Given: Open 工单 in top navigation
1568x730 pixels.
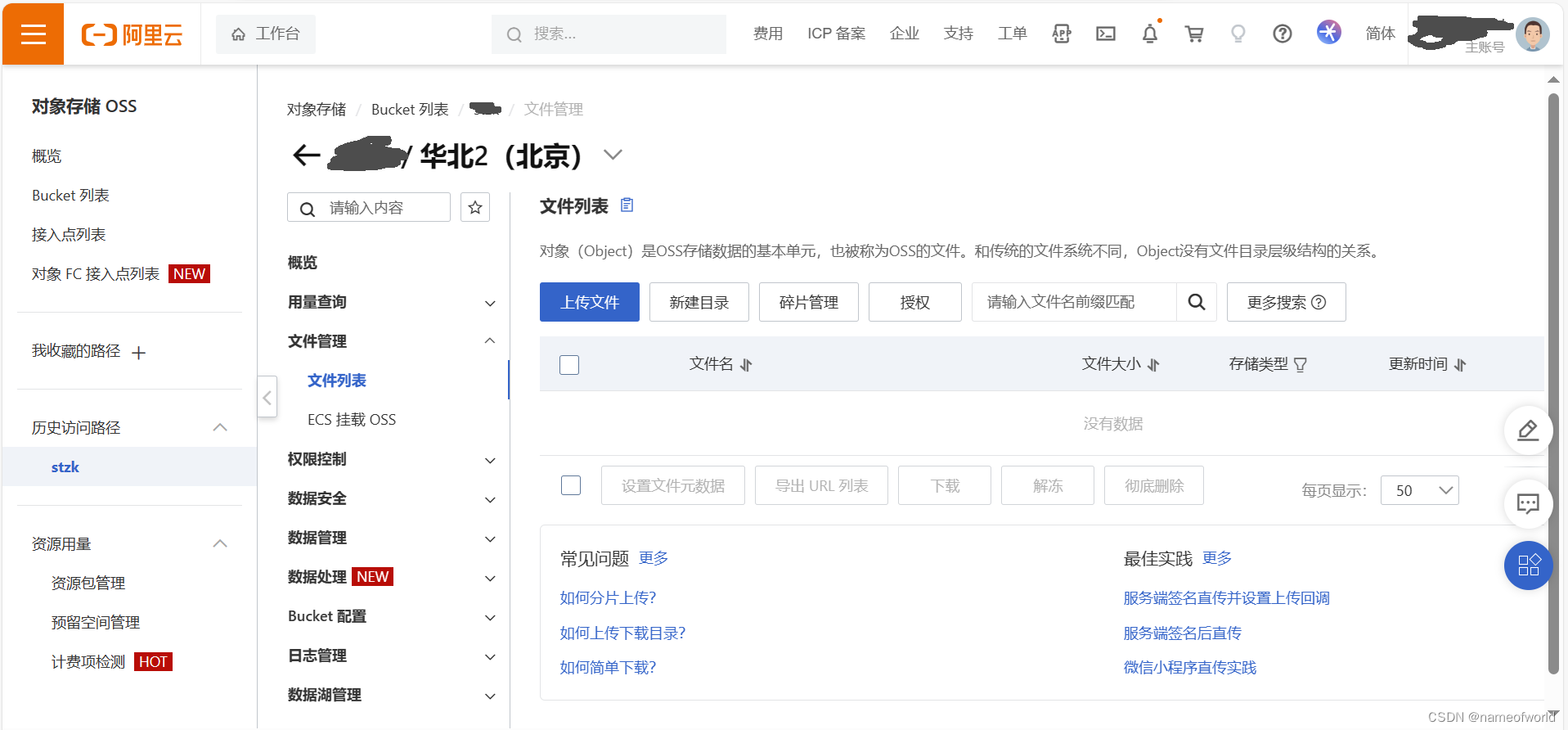Looking at the screenshot, I should pos(1013,34).
